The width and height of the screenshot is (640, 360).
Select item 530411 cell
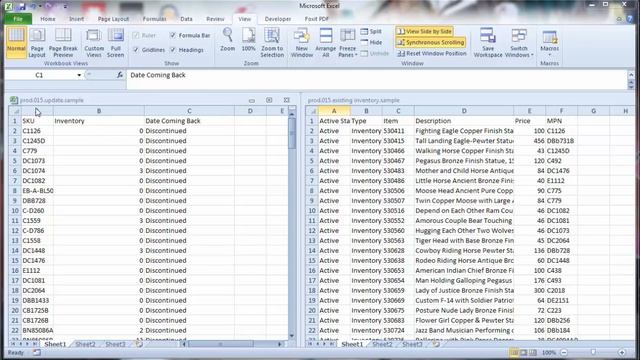coord(398,131)
